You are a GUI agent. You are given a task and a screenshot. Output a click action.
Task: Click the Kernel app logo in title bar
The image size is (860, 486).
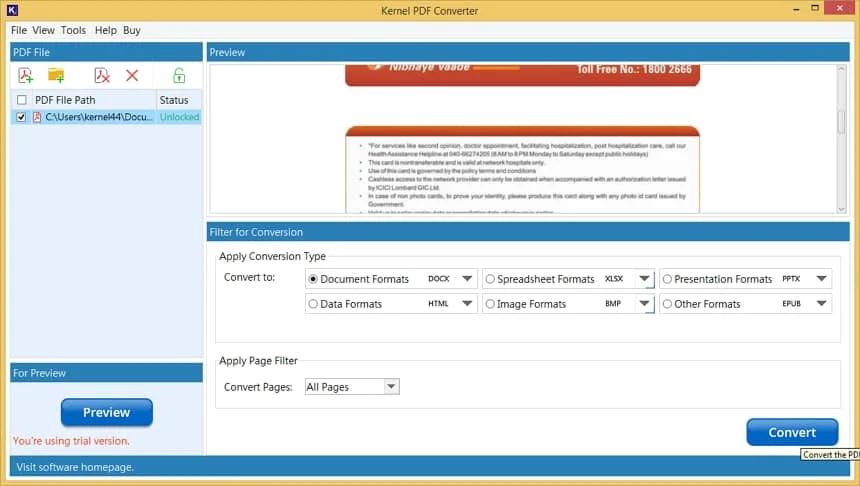pos(12,9)
